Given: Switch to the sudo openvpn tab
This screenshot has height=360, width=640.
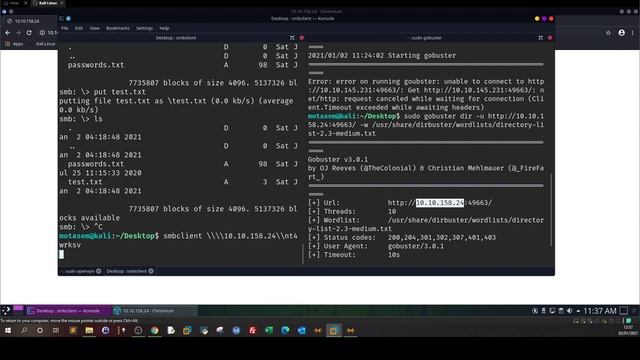Looking at the screenshot, I should tap(80, 271).
